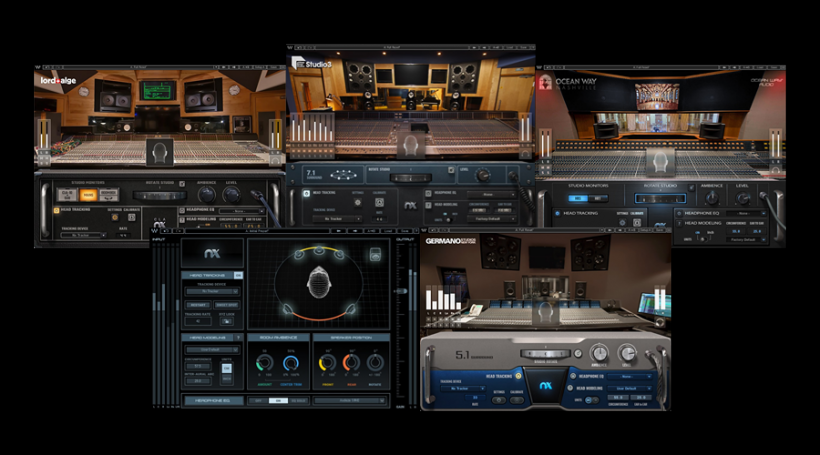Click front right speaker icon in Nx view
Viewport: 820px width, 455px height.
point(339,254)
